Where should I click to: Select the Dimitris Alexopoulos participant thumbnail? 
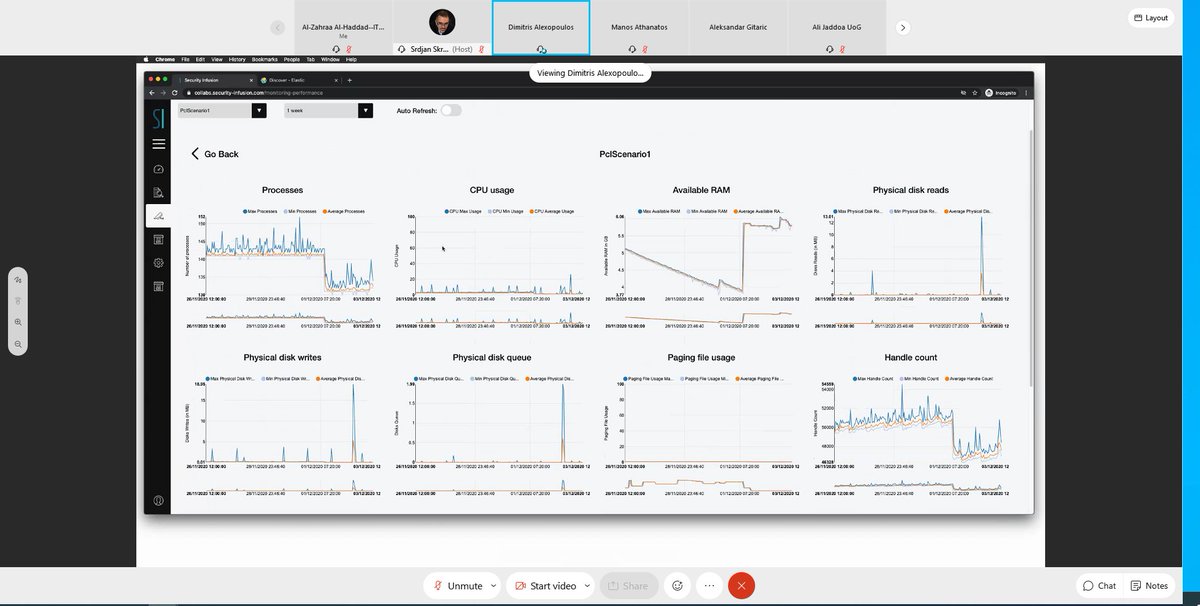tap(541, 27)
